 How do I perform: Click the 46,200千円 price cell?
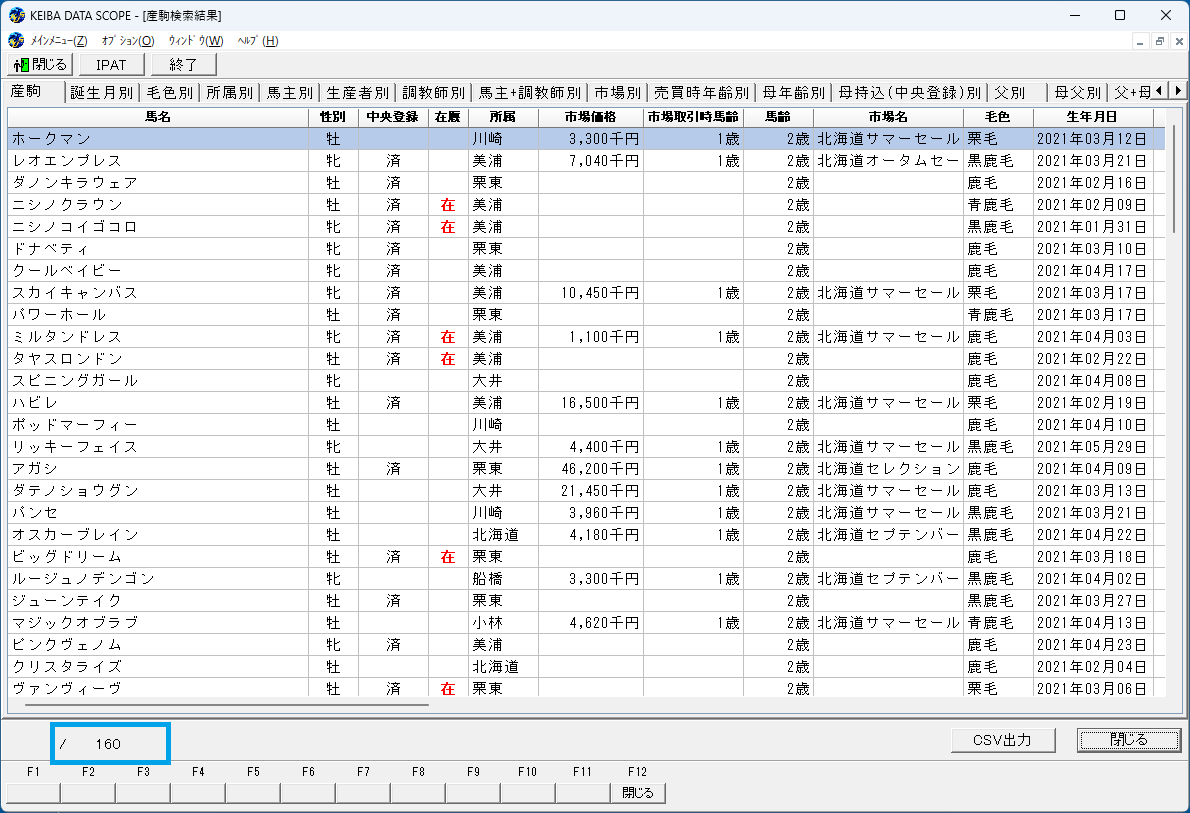(x=591, y=469)
